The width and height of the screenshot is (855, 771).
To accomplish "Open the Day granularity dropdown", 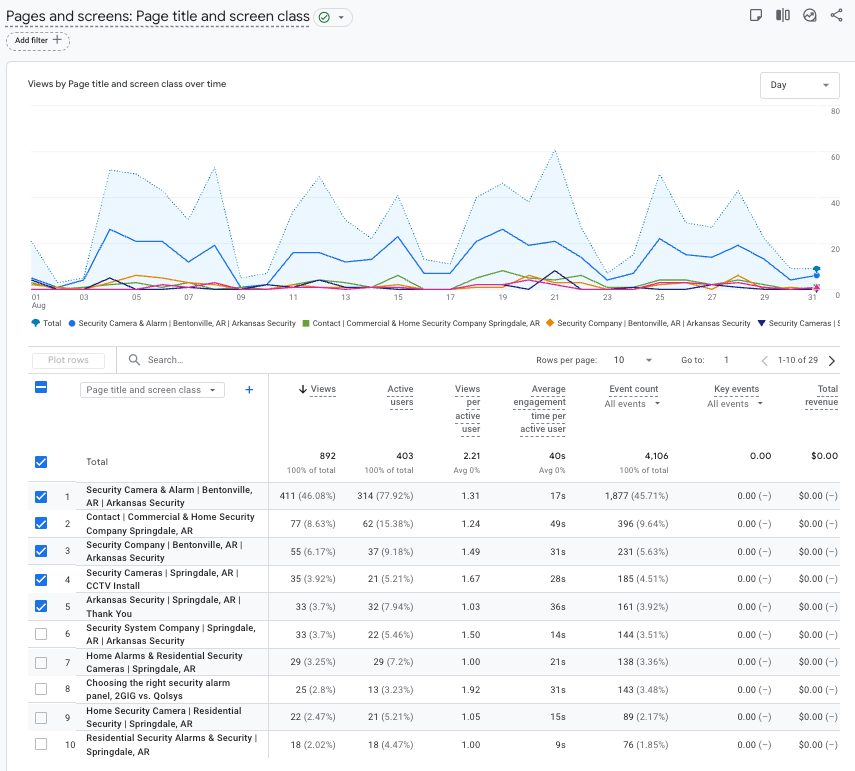I will click(799, 85).
